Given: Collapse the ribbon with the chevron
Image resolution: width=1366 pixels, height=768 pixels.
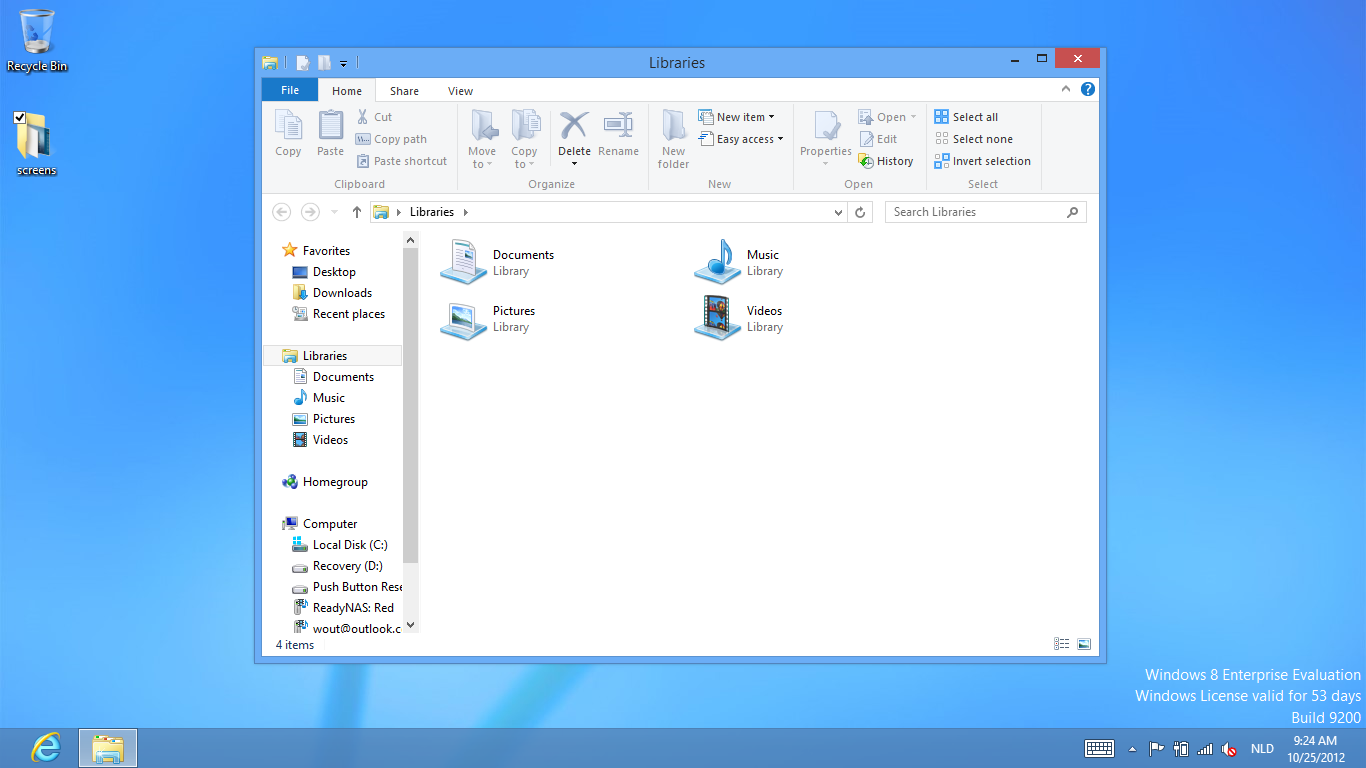Looking at the screenshot, I should click(1068, 89).
